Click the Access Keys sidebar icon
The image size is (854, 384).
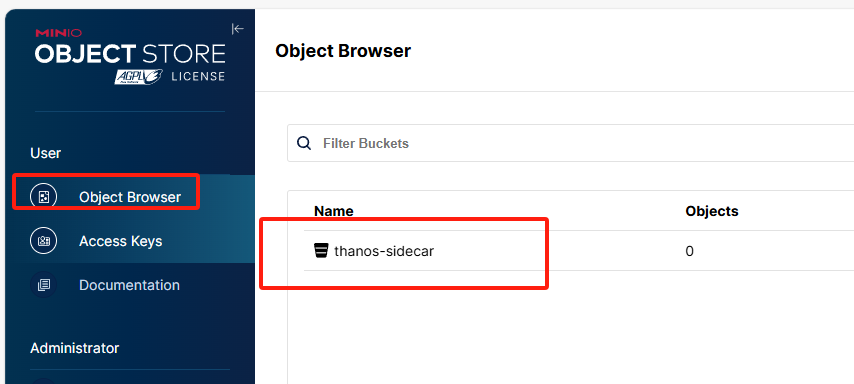coord(44,241)
